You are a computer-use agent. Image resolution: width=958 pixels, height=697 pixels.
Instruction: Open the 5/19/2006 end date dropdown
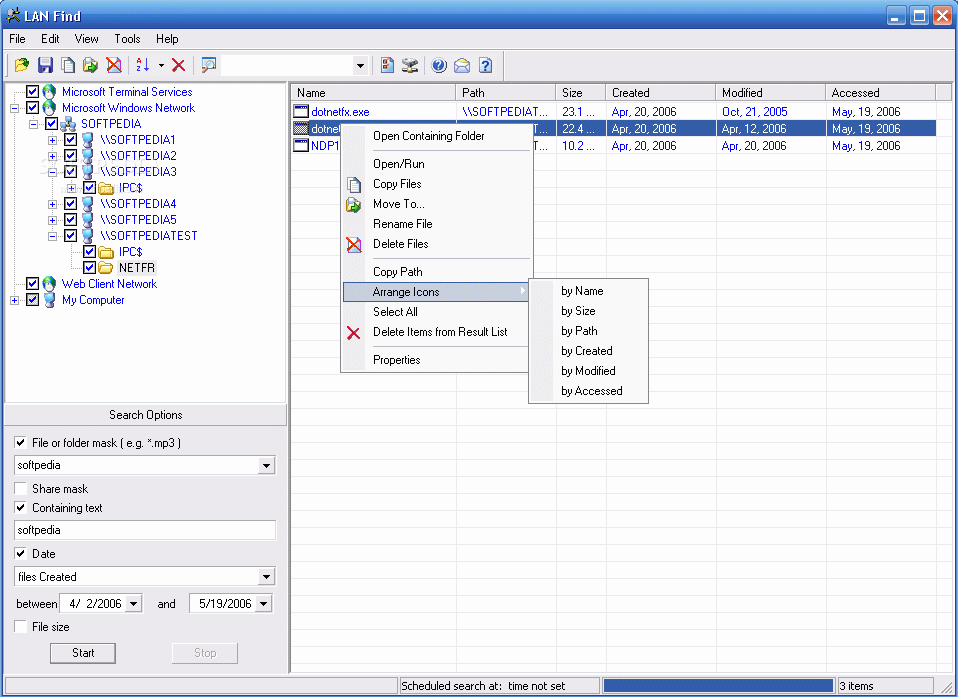(x=263, y=604)
